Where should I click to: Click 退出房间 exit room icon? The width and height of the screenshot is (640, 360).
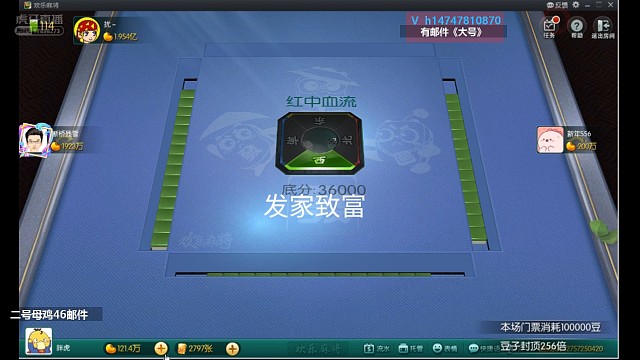pyautogui.click(x=603, y=28)
